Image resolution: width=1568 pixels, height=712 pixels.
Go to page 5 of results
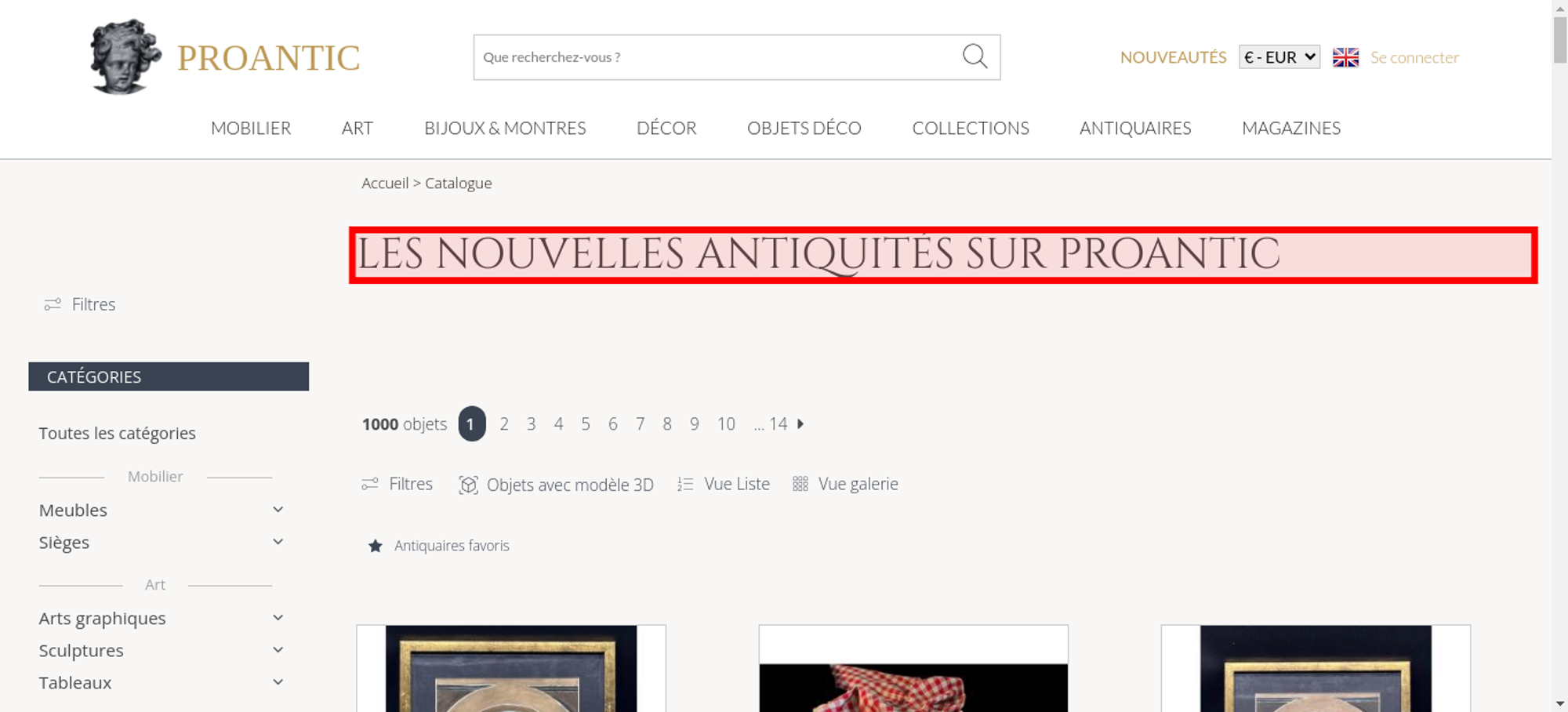pos(586,424)
